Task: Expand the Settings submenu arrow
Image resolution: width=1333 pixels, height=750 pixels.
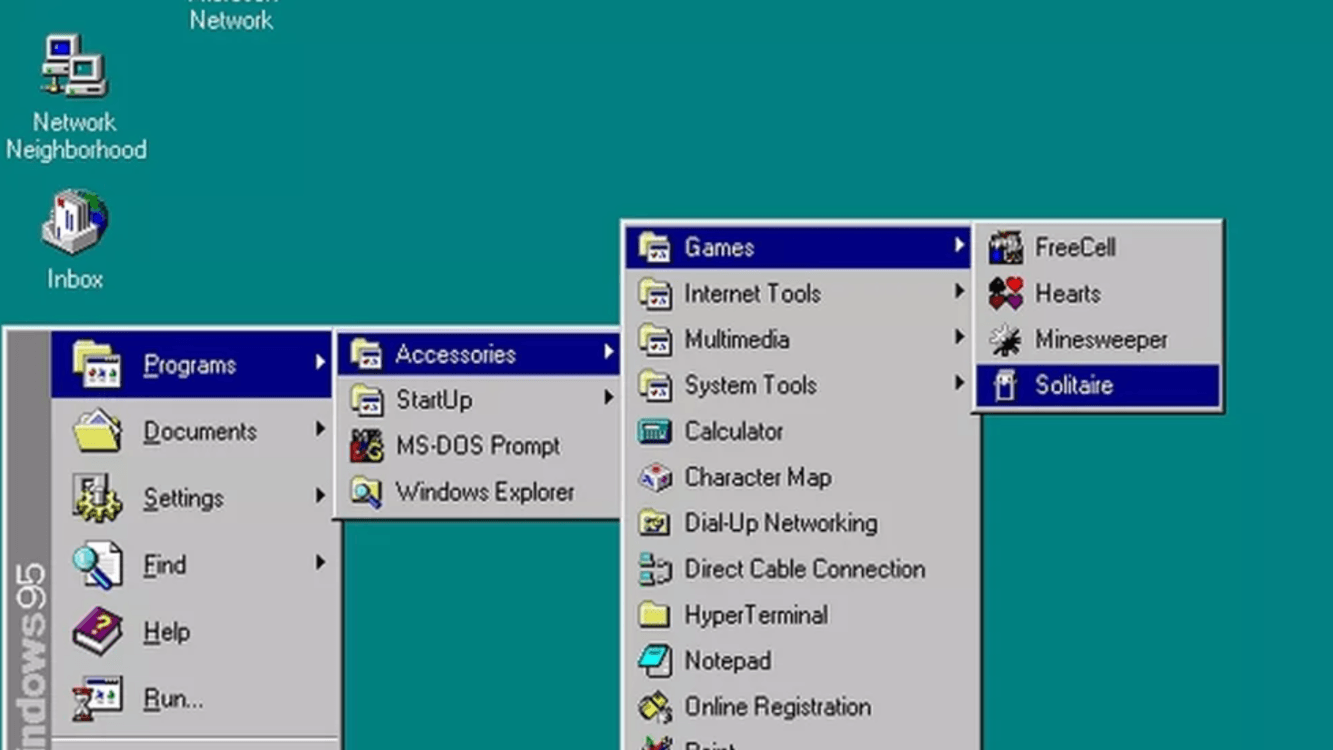Action: point(320,496)
